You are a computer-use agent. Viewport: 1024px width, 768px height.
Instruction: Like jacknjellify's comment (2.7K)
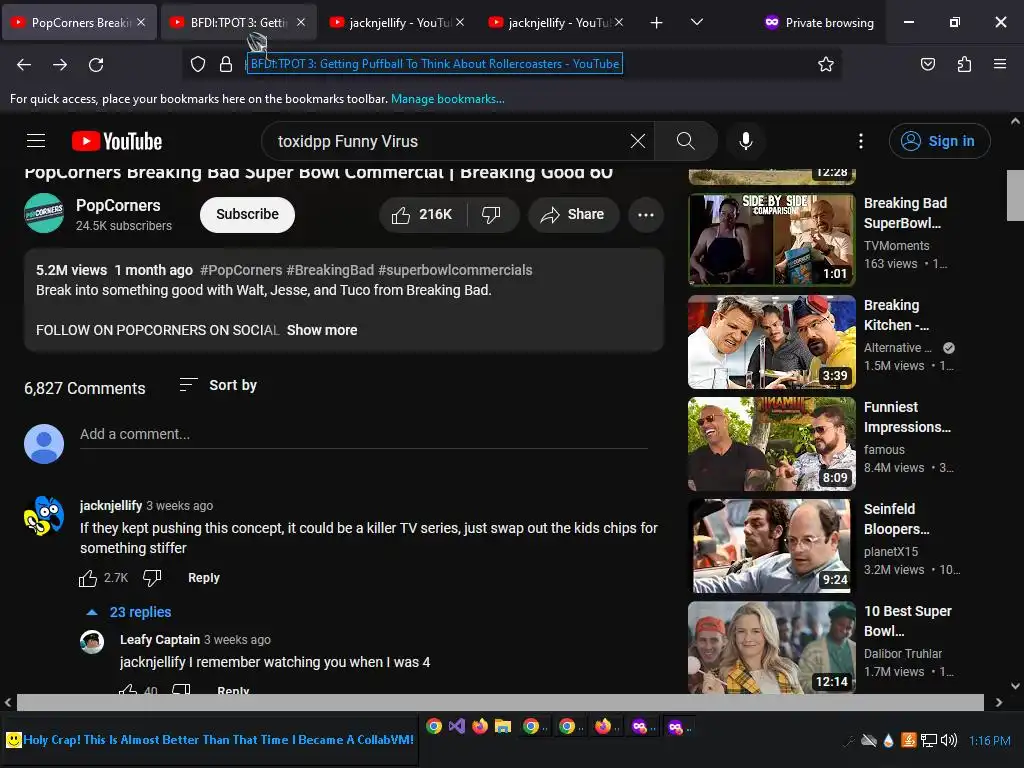88,578
